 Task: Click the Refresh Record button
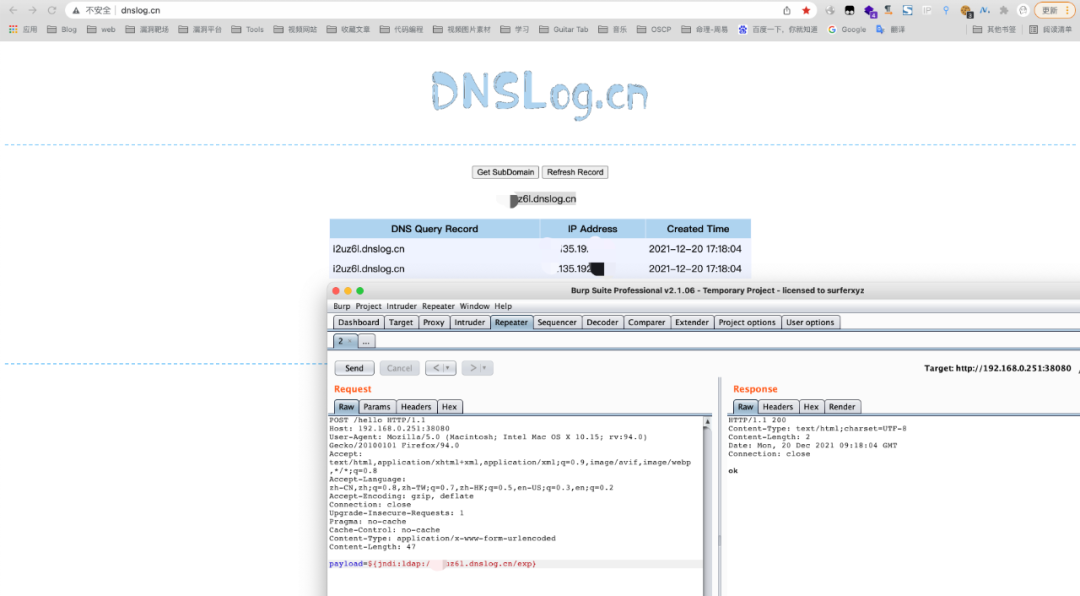pos(574,172)
